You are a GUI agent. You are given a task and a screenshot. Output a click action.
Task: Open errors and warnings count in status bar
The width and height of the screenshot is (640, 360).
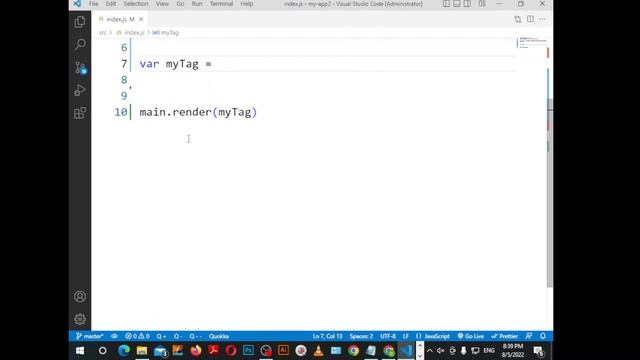point(137,336)
